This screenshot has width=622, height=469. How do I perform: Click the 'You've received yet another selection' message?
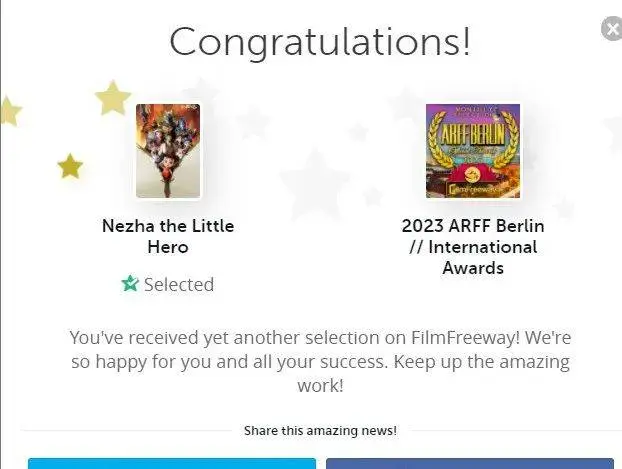coord(320,361)
